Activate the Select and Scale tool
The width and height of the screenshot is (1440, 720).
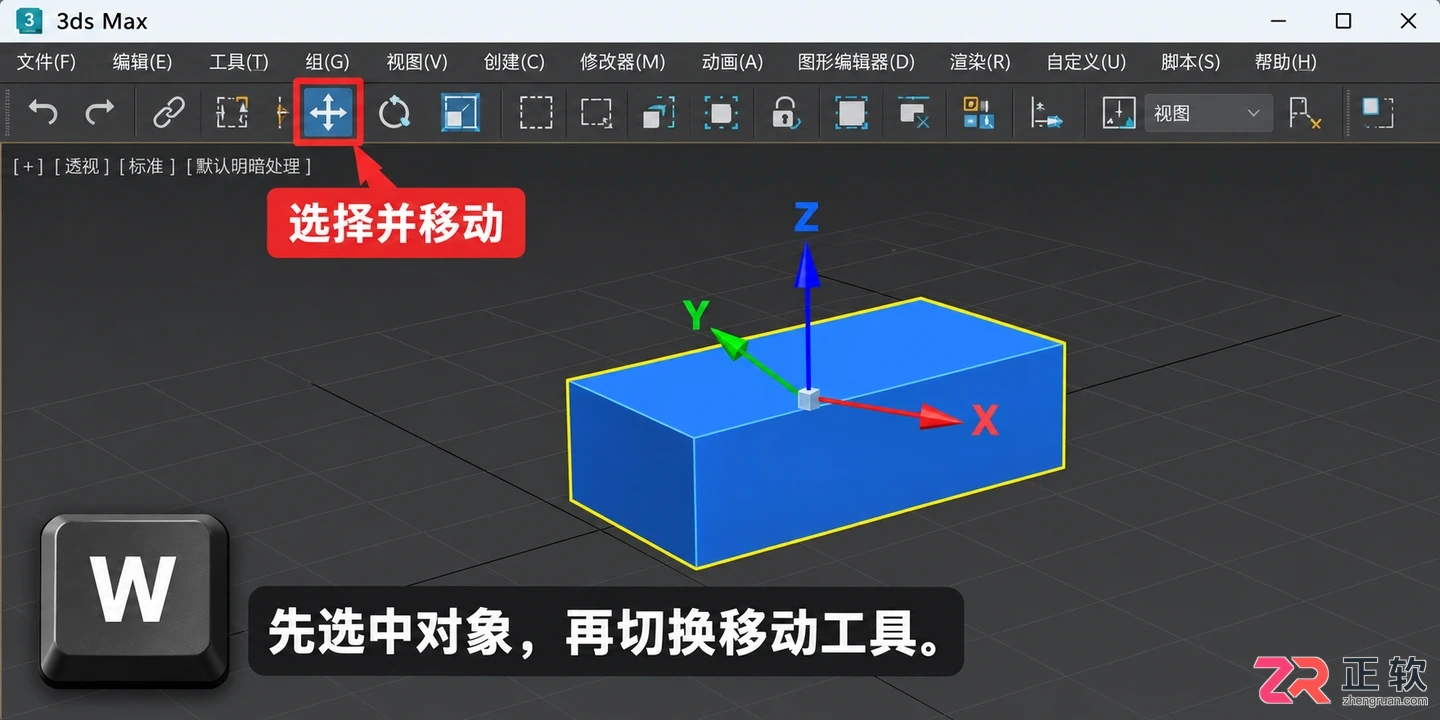pyautogui.click(x=460, y=112)
